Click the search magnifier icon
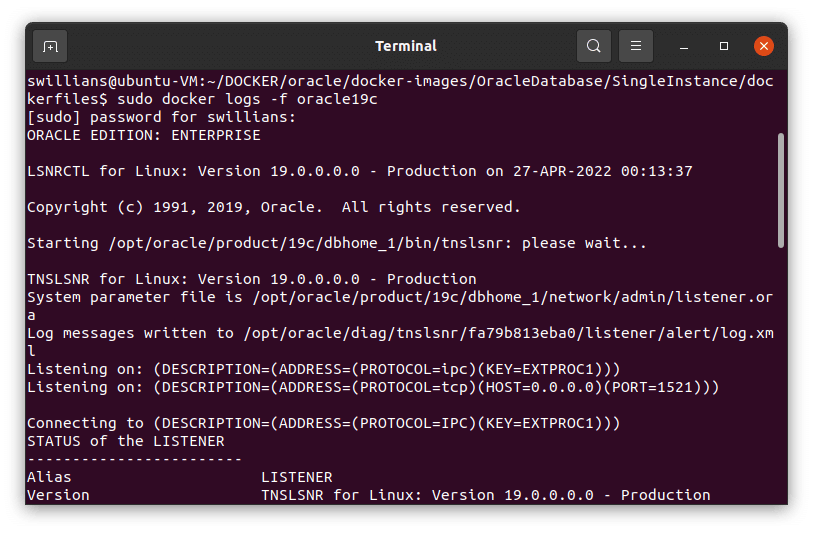Viewport: 813px width, 533px height. click(594, 46)
